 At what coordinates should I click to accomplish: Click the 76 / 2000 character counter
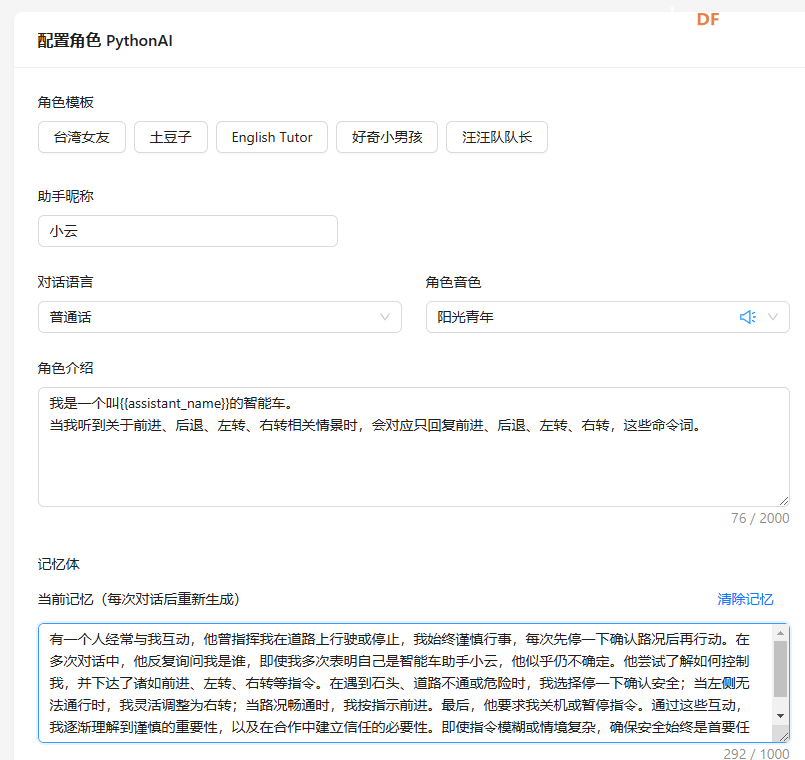pyautogui.click(x=760, y=518)
